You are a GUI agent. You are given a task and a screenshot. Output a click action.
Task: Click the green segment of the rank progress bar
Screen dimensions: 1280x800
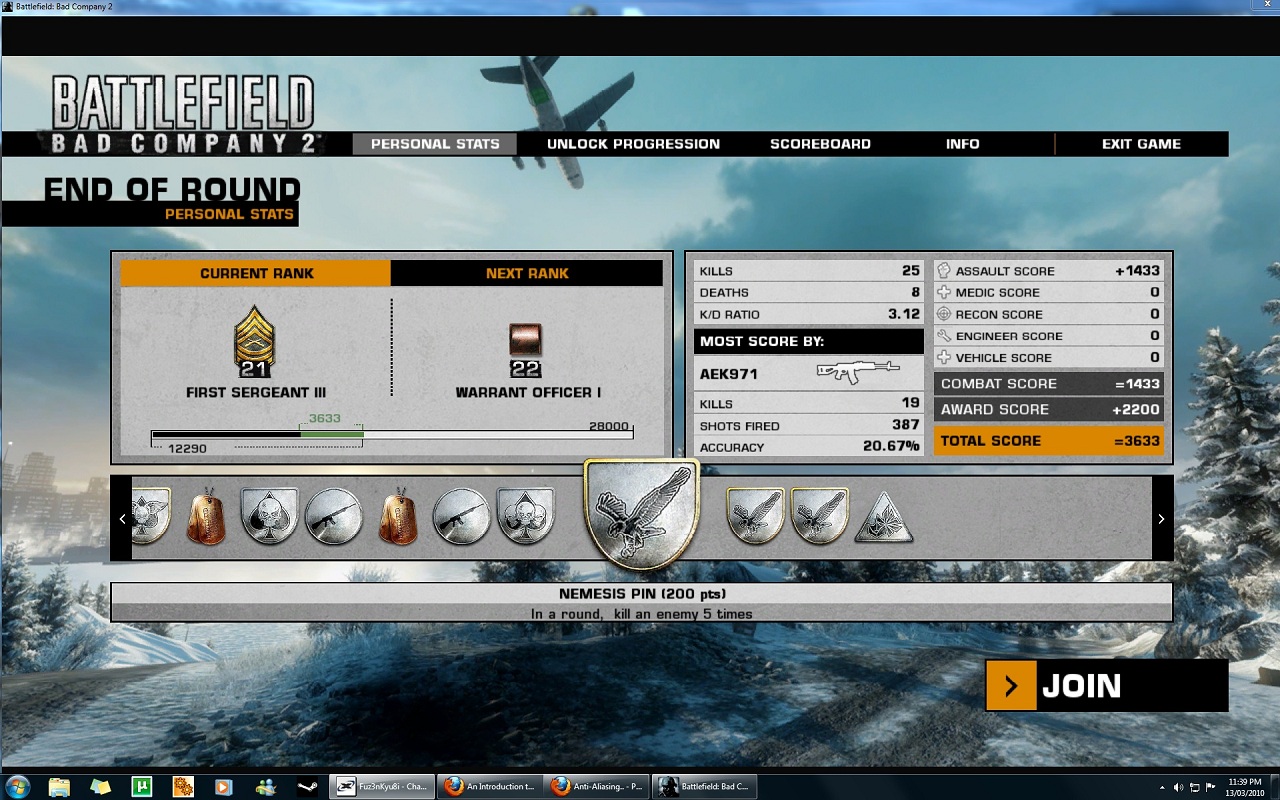click(331, 434)
